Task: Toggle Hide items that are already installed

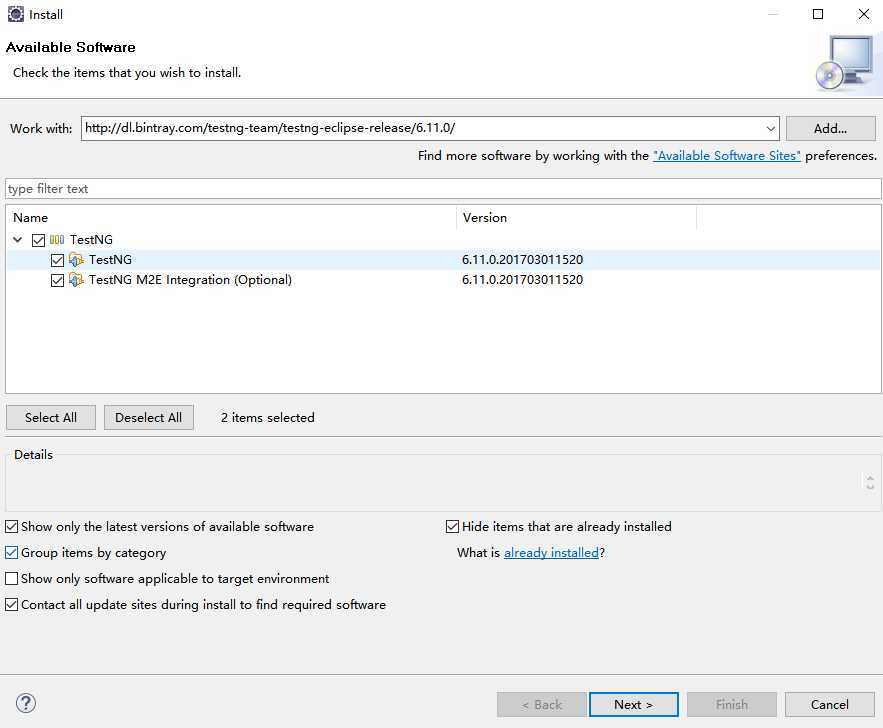Action: [x=452, y=527]
